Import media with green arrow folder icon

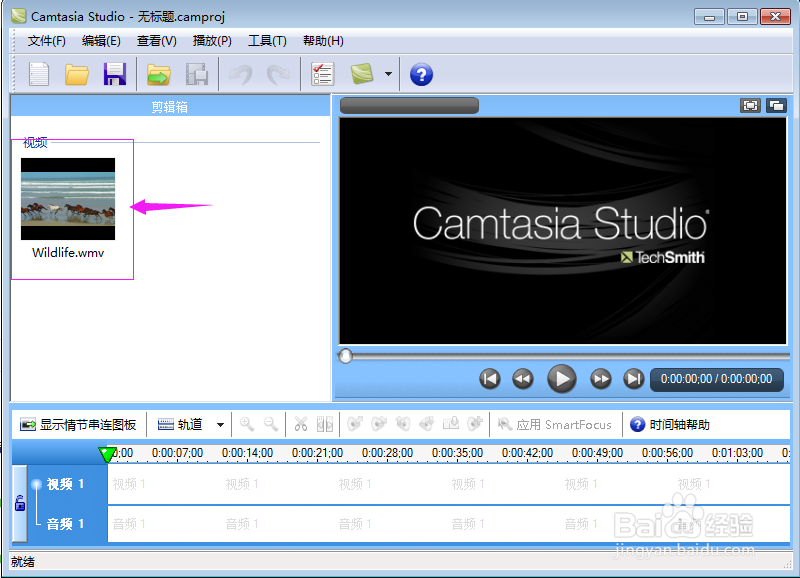(x=159, y=74)
